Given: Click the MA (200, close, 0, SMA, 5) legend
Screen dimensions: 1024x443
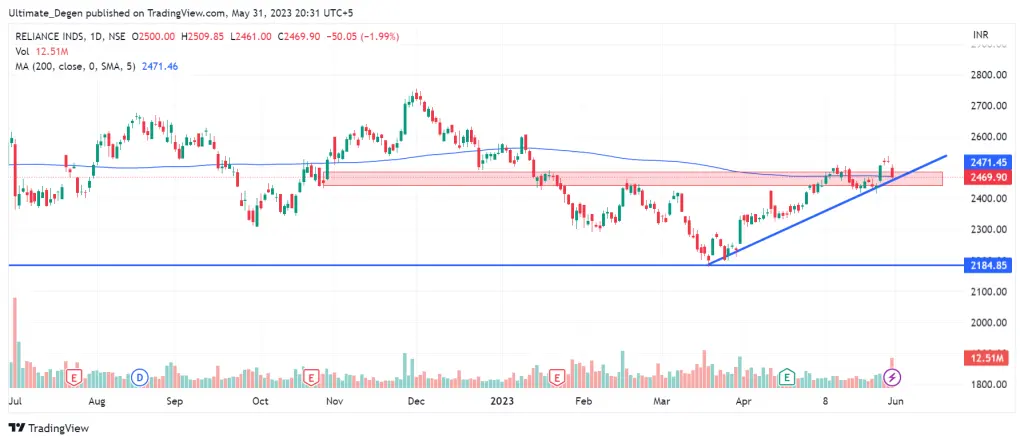Looking at the screenshot, I should tap(75, 66).
